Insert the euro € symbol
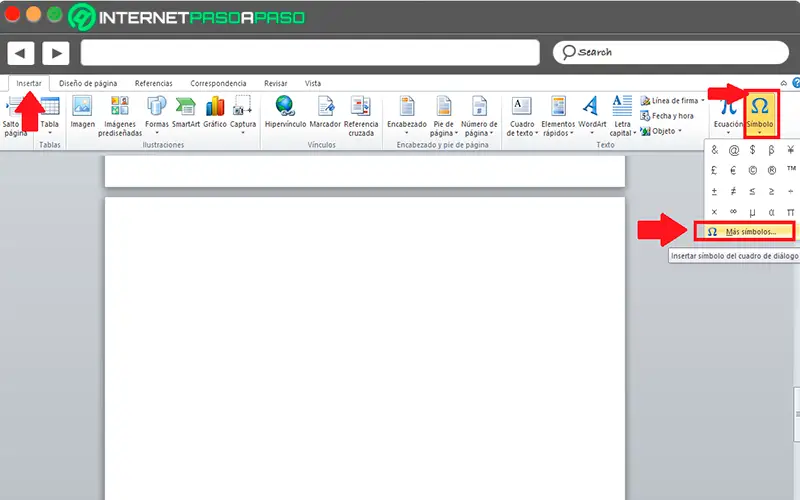 click(734, 170)
